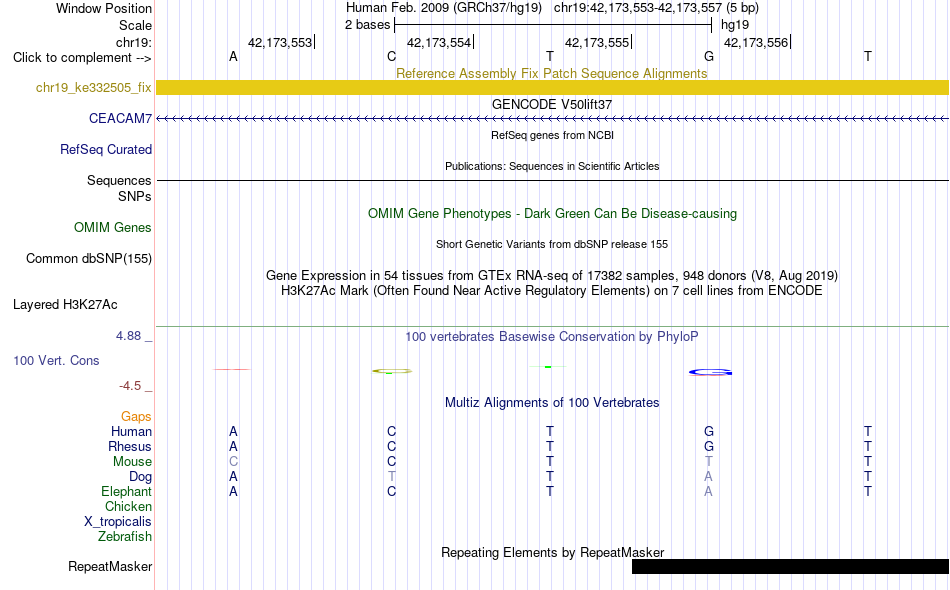
Task: Click the Common dbSNP(155) label
Action: click(88, 259)
